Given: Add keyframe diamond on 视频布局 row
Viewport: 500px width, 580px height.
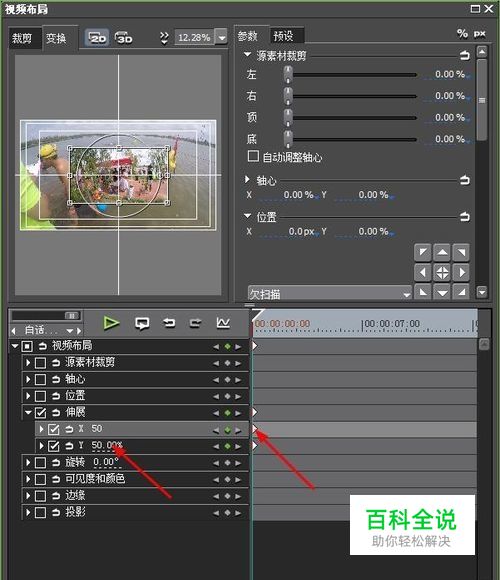Looking at the screenshot, I should click(227, 347).
